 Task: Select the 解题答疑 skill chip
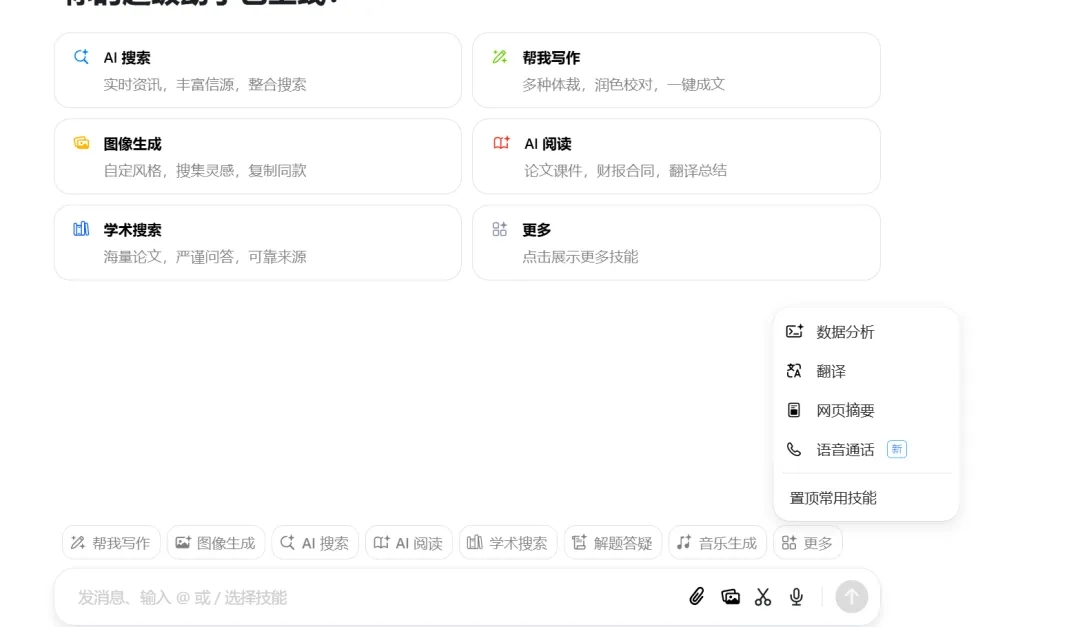pos(612,543)
